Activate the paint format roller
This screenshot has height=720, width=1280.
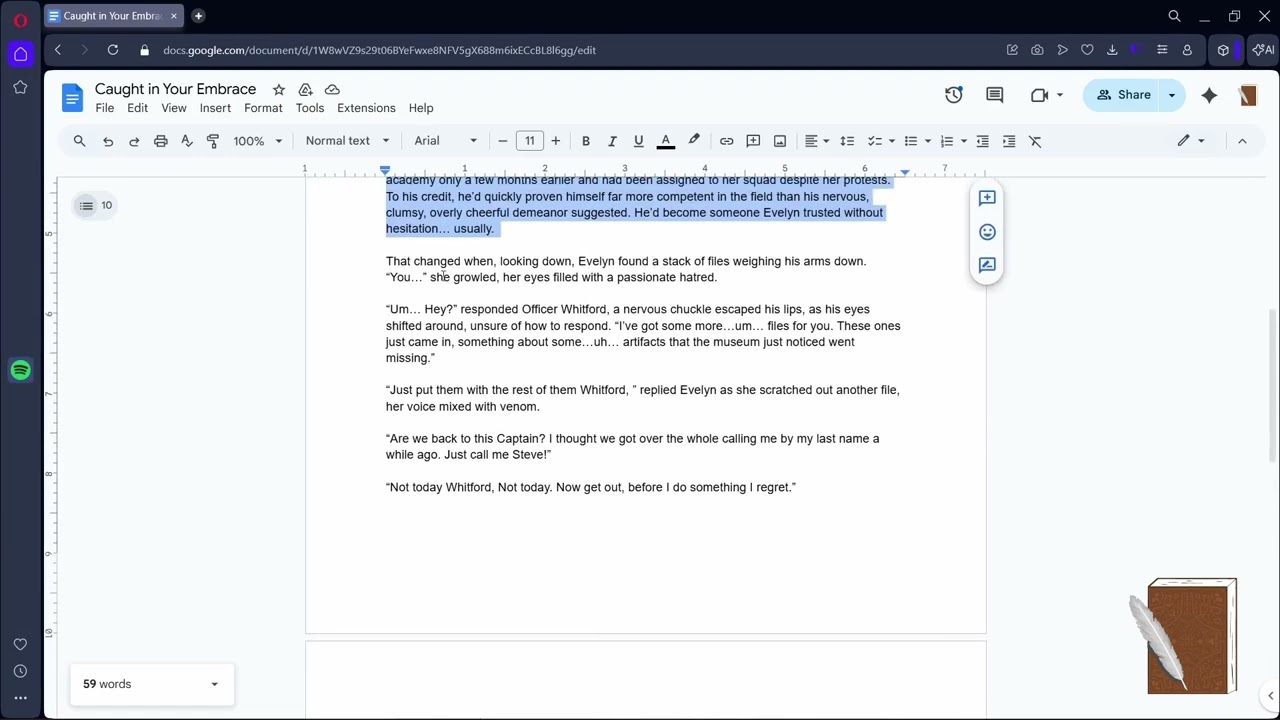pos(212,141)
